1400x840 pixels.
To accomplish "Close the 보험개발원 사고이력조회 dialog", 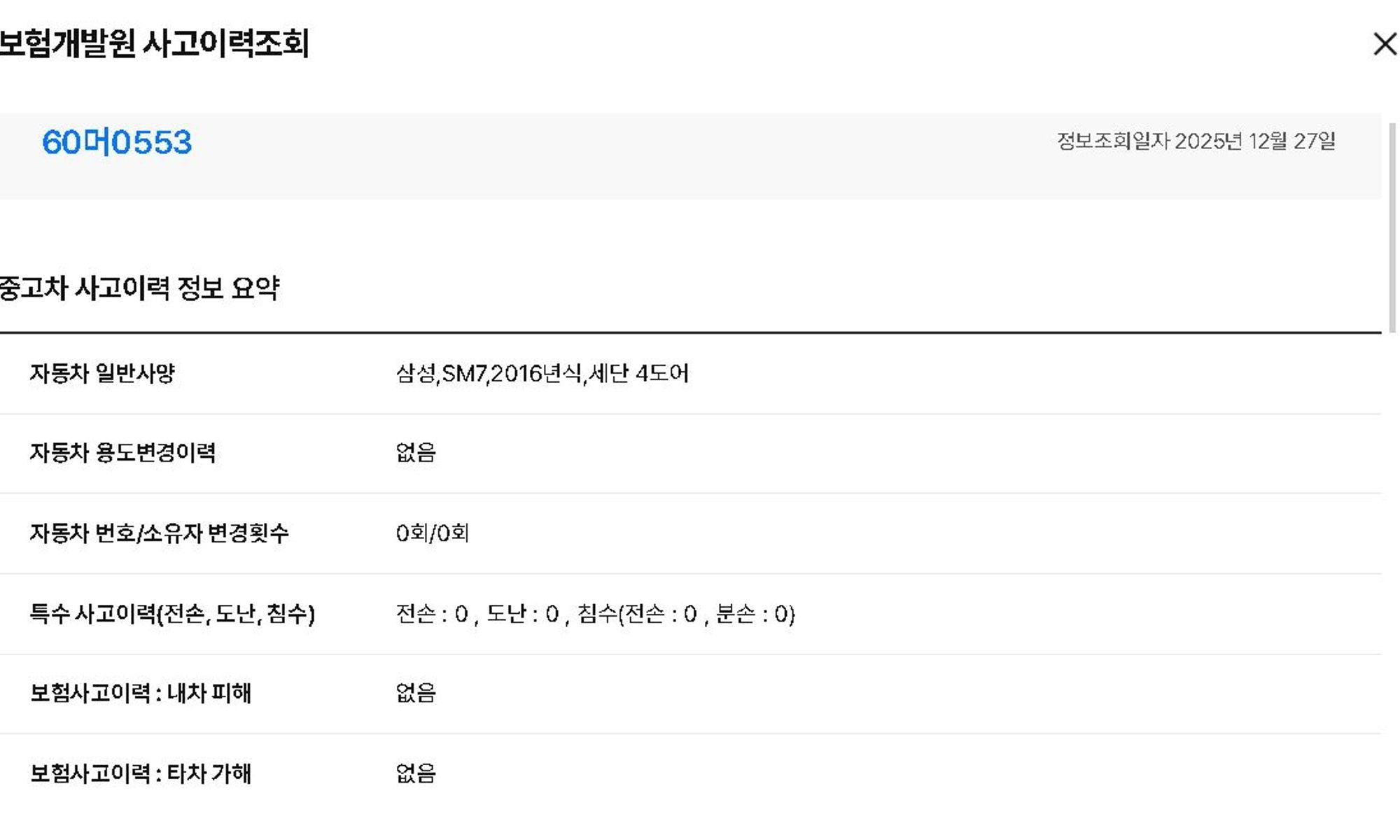I will (x=1384, y=44).
